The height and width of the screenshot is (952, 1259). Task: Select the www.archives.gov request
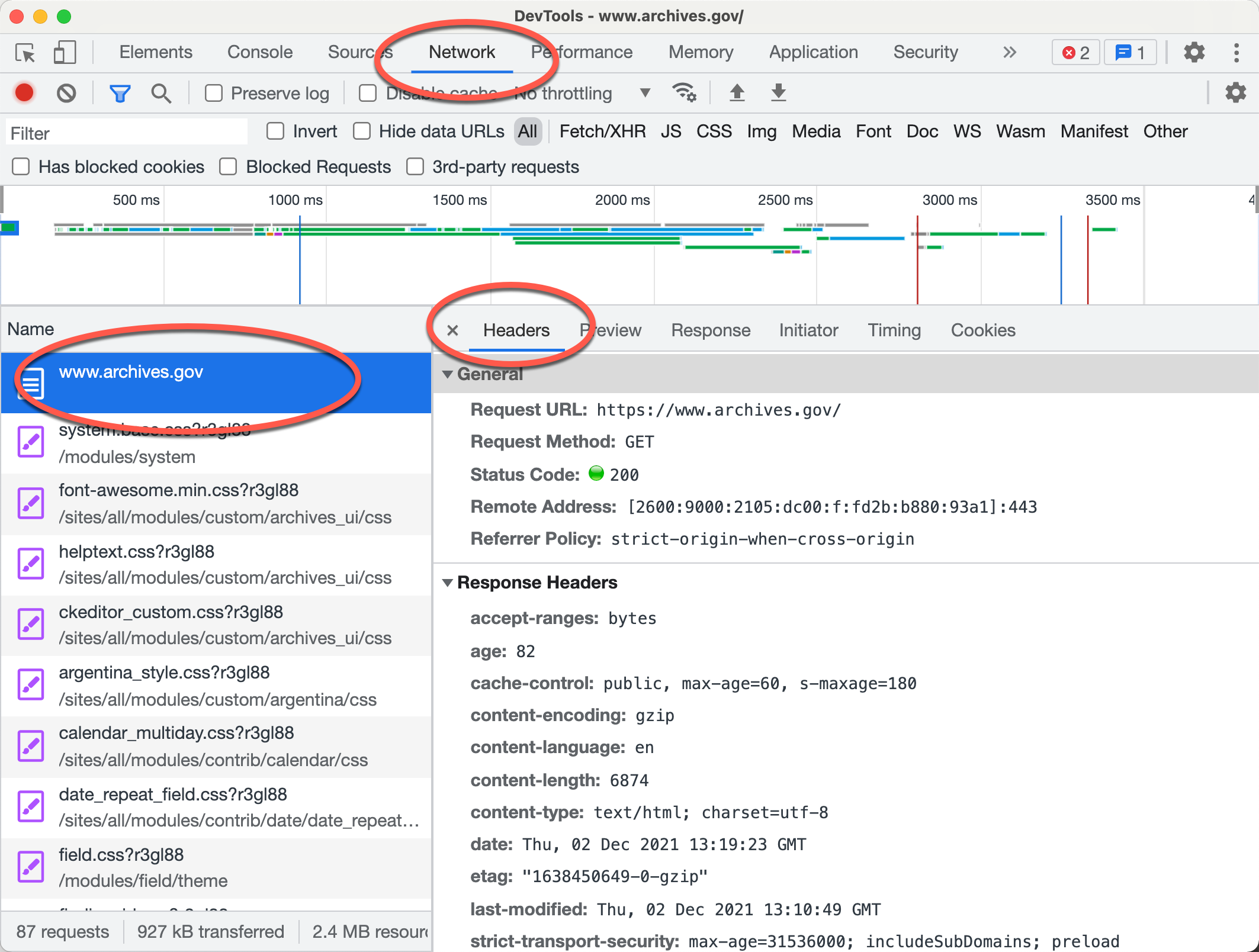(x=130, y=372)
